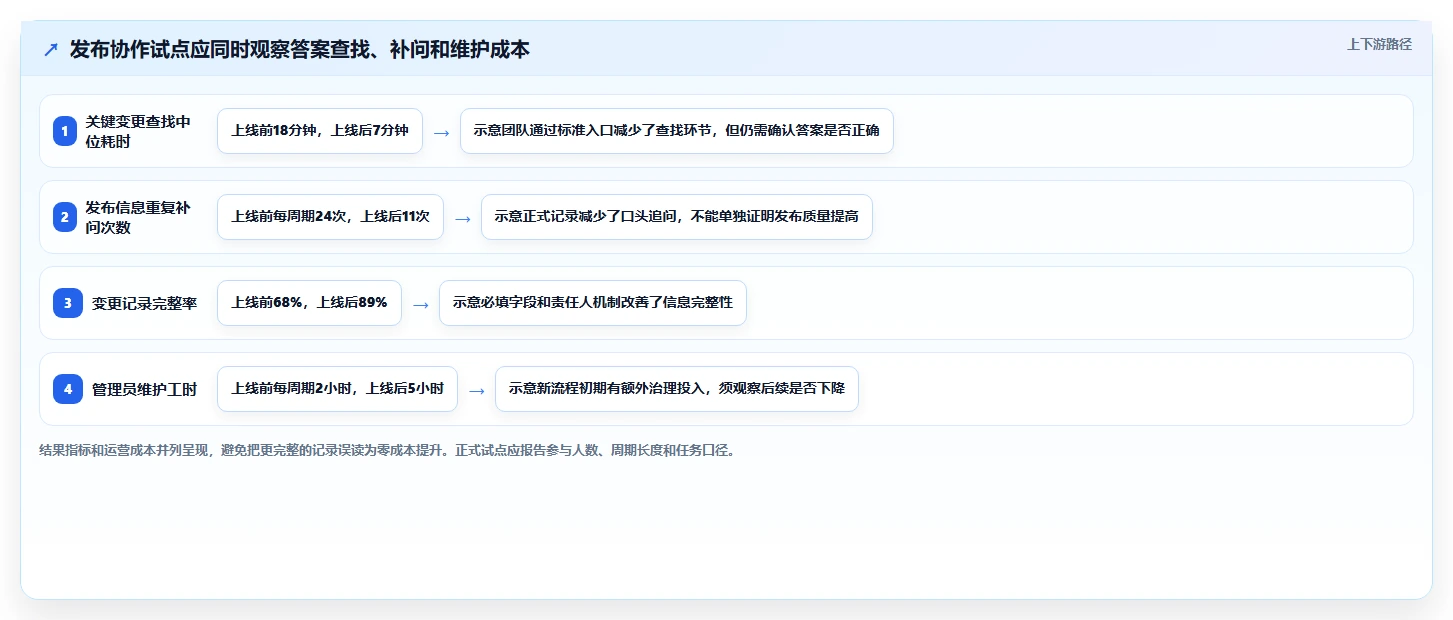1453x620 pixels.
Task: Click the 上下游路径 label
Action: [1379, 44]
